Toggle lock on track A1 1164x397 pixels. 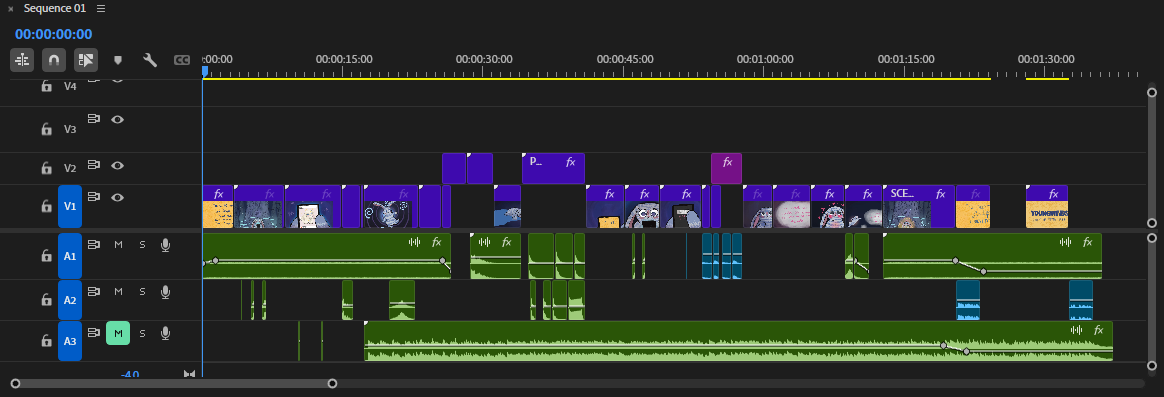[x=46, y=256]
